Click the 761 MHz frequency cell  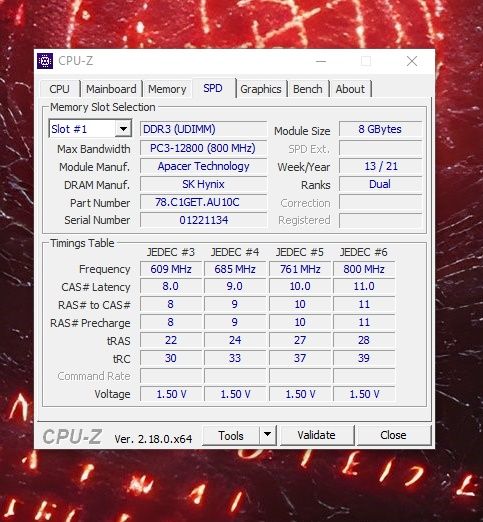click(x=300, y=269)
